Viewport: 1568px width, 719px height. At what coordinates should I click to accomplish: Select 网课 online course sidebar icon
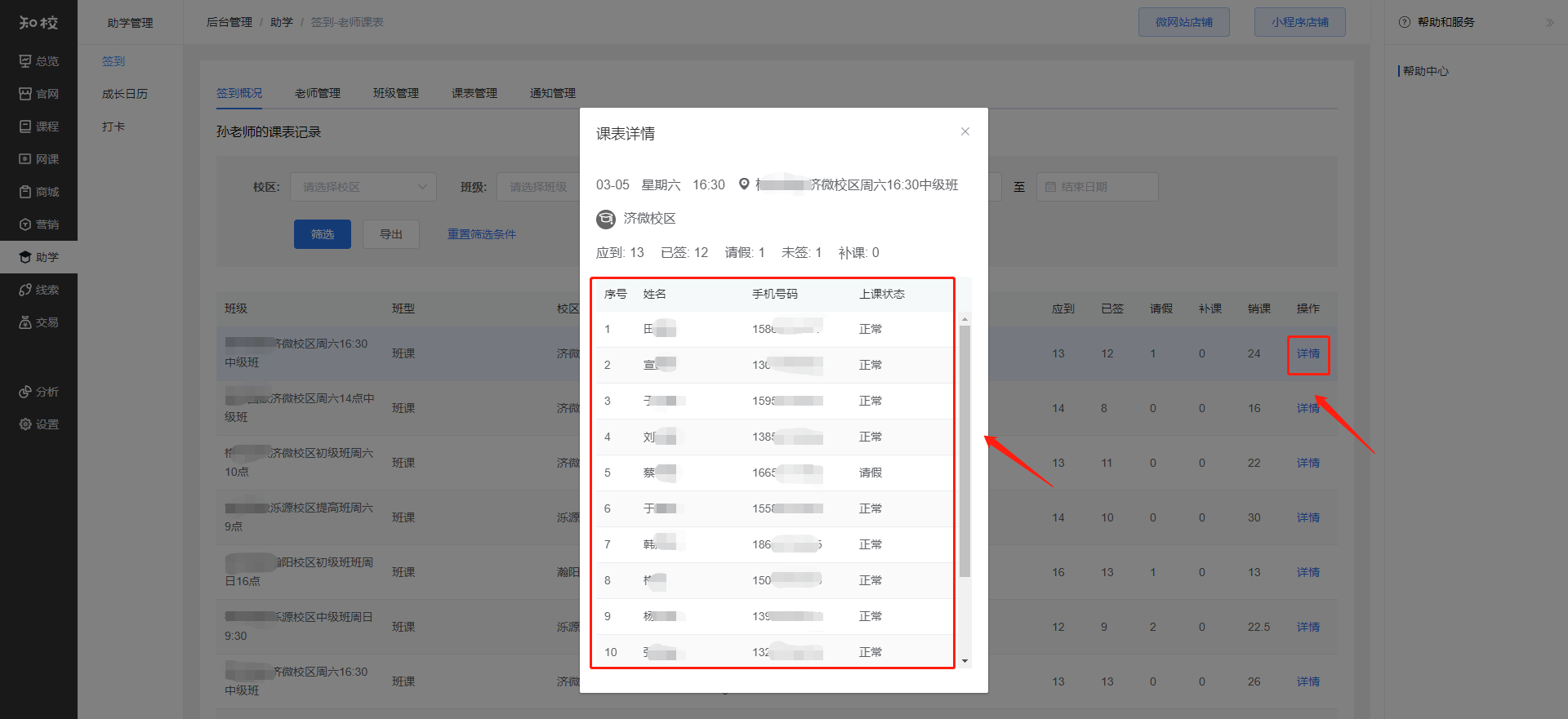pos(38,159)
